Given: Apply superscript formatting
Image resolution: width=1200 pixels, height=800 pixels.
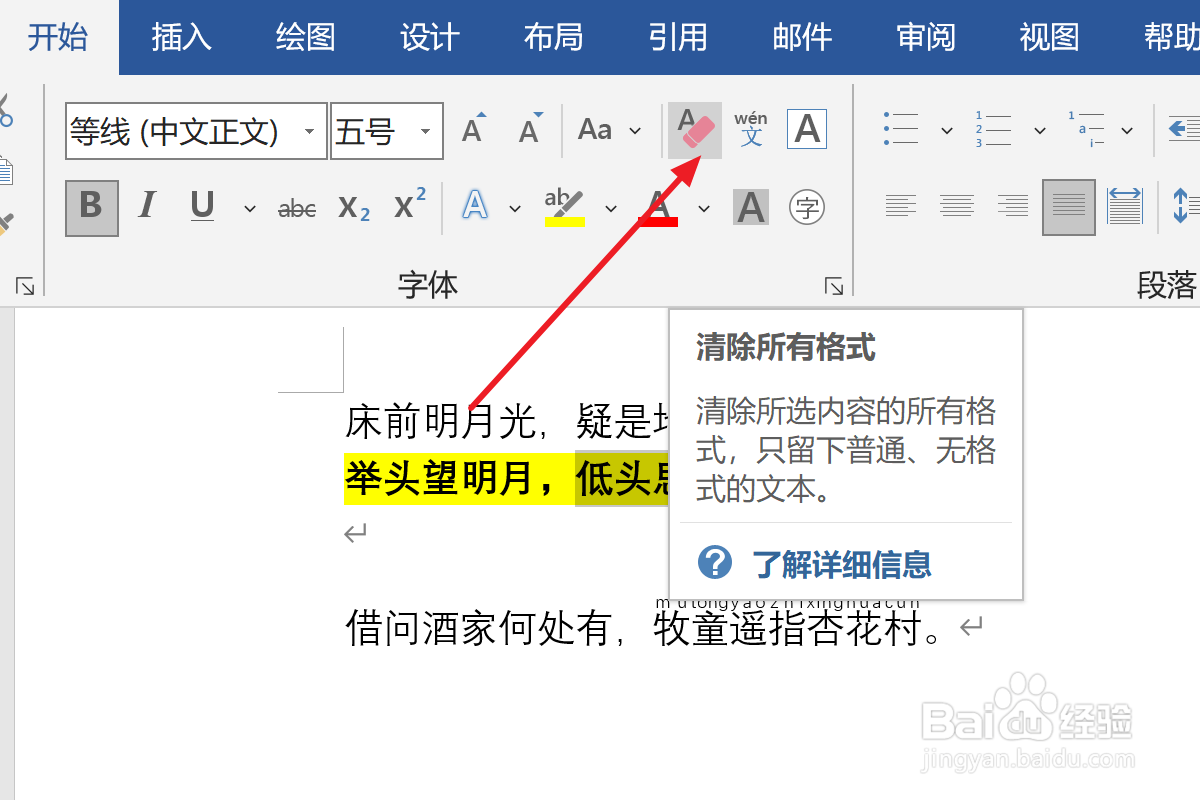Looking at the screenshot, I should [408, 207].
